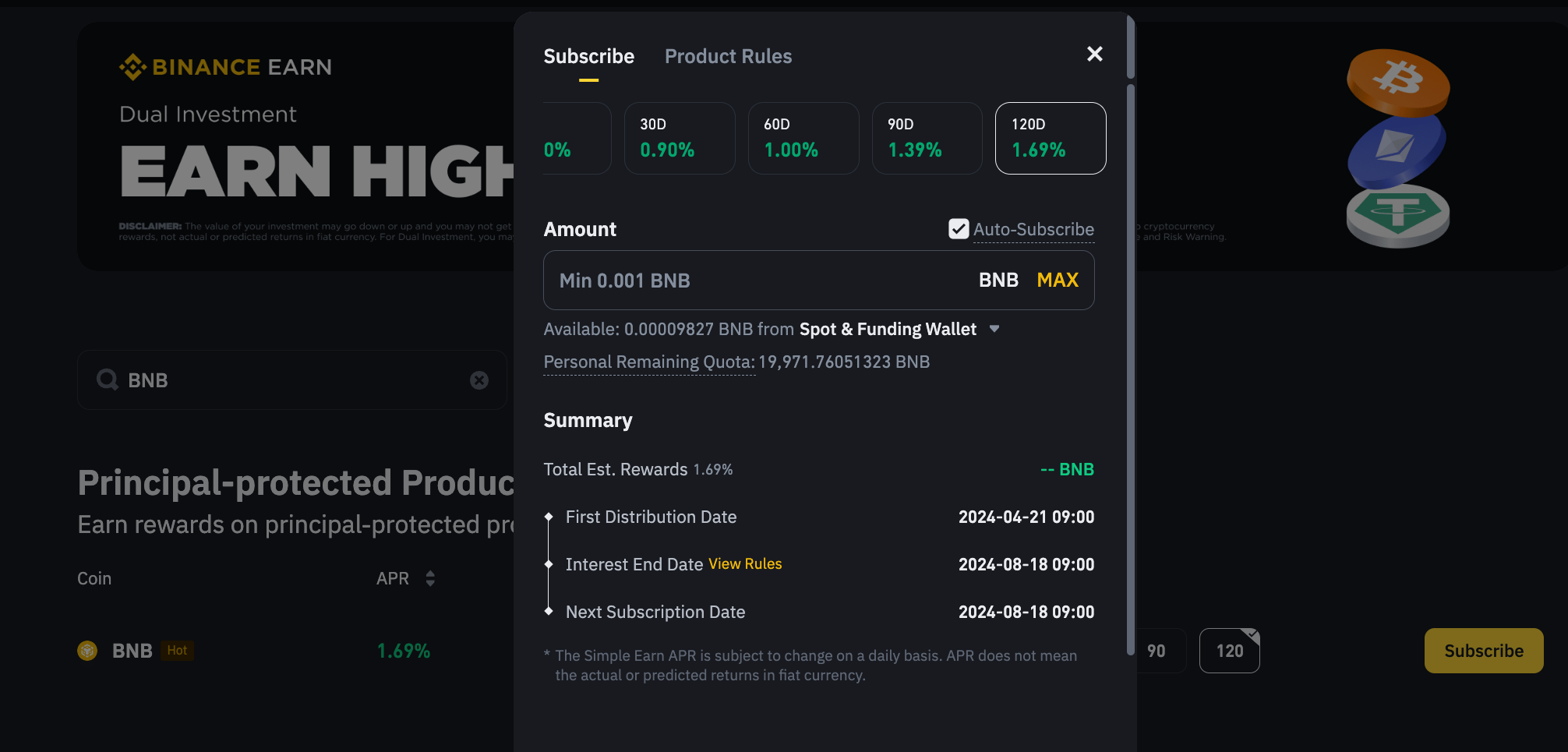The height and width of the screenshot is (752, 1568).
Task: Choose the 90D 1.39% duration card
Action: coord(927,138)
